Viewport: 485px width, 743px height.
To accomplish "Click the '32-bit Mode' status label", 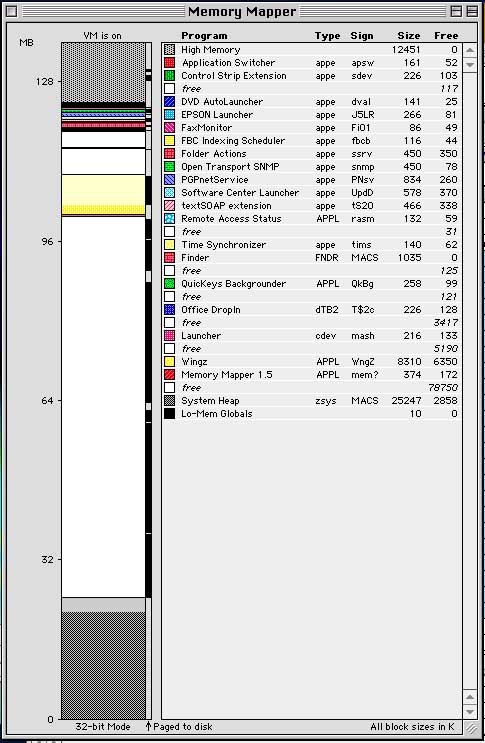I will (x=103, y=726).
